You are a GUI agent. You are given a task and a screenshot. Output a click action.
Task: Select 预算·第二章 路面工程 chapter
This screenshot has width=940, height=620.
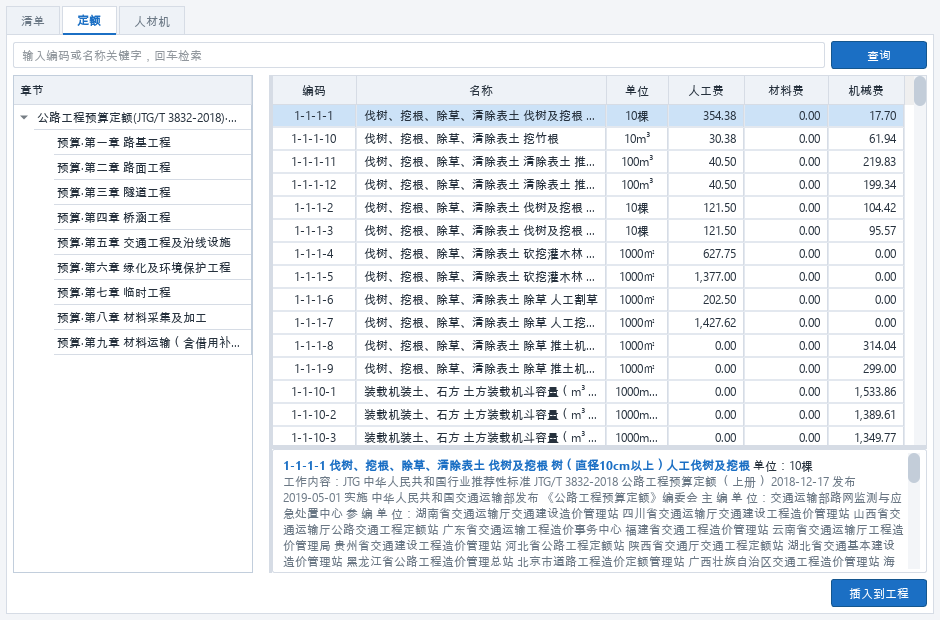pos(114,167)
